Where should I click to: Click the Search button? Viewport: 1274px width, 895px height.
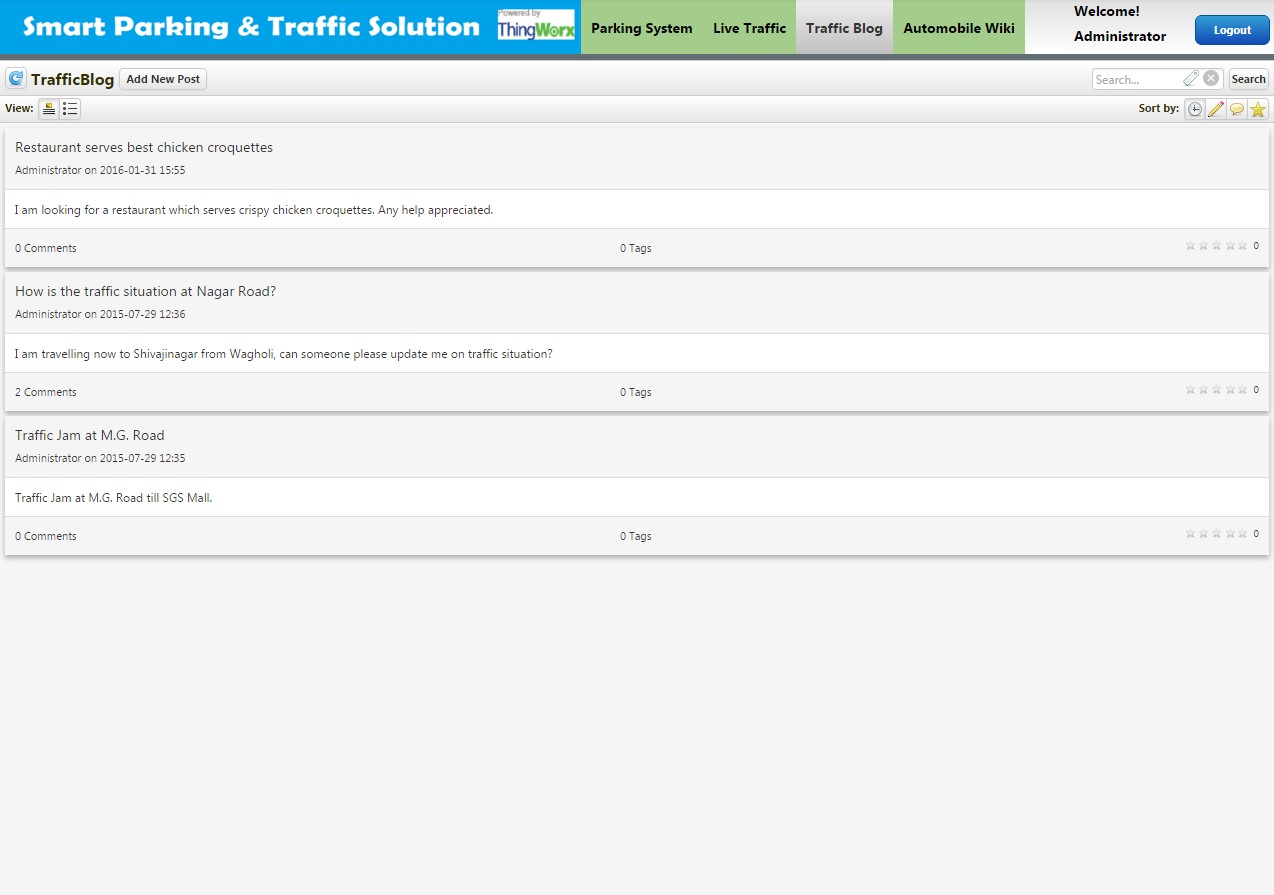(x=1248, y=79)
